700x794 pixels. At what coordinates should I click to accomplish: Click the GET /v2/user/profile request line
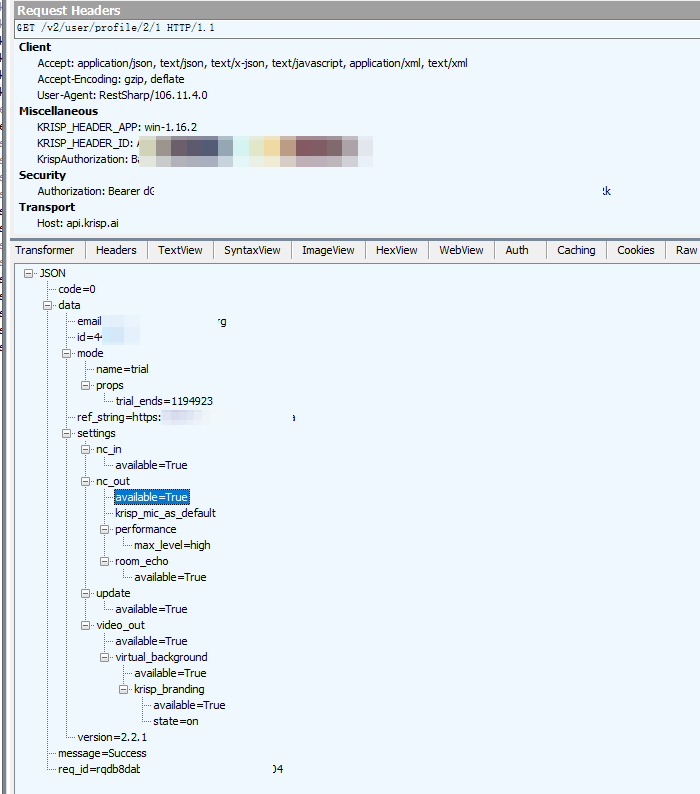pos(115,28)
